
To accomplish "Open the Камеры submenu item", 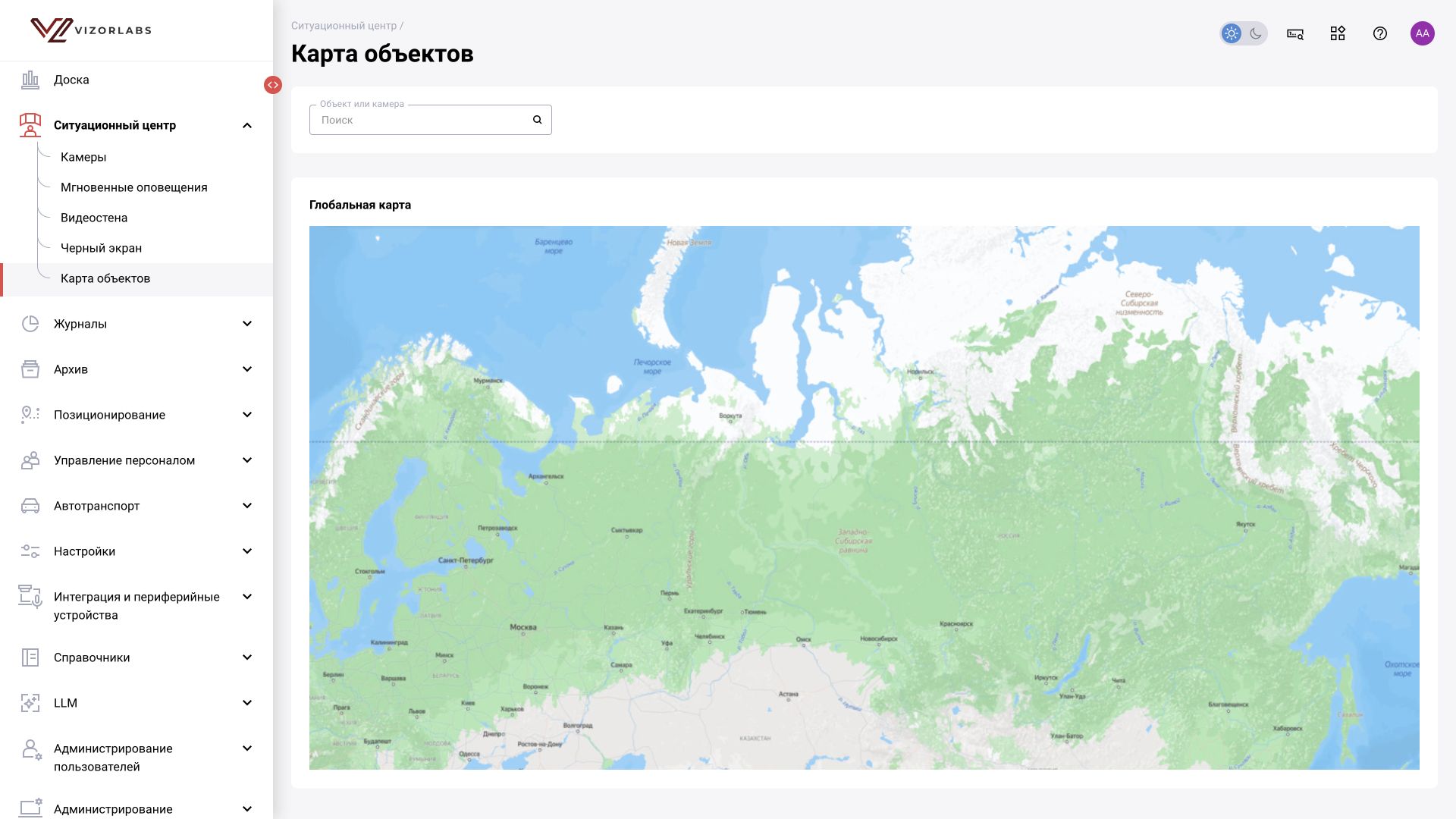I will (83, 157).
